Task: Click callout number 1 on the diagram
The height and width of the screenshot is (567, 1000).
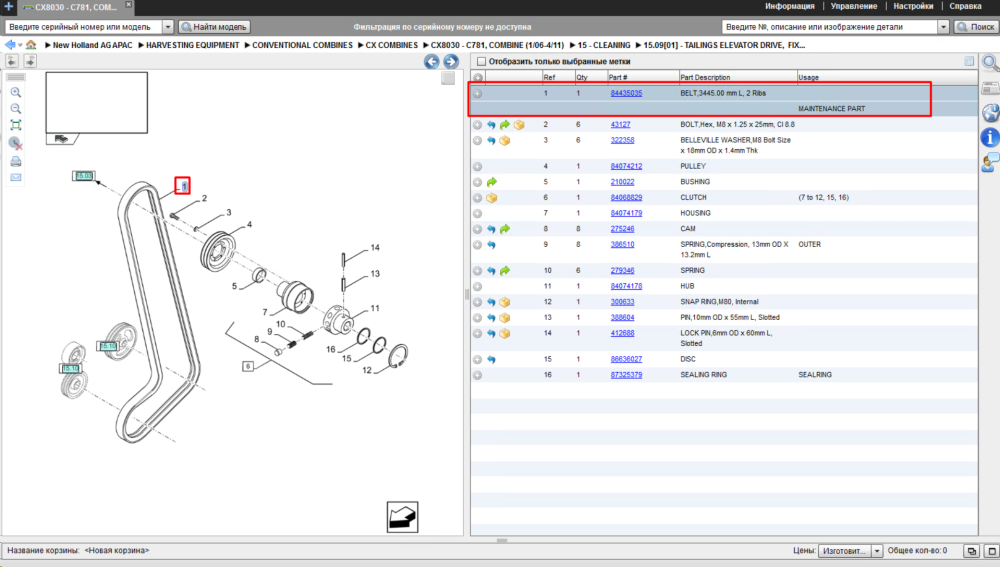Action: (183, 186)
